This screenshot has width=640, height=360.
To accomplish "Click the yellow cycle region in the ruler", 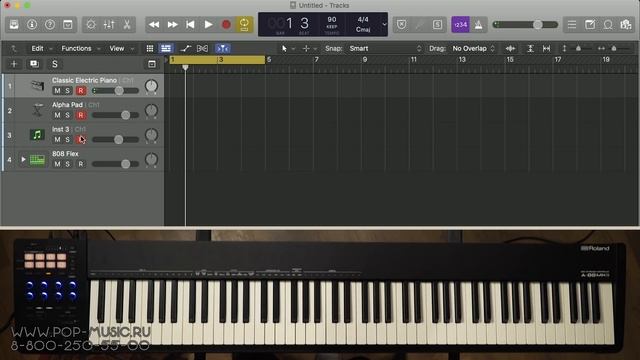I will pyautogui.click(x=217, y=60).
